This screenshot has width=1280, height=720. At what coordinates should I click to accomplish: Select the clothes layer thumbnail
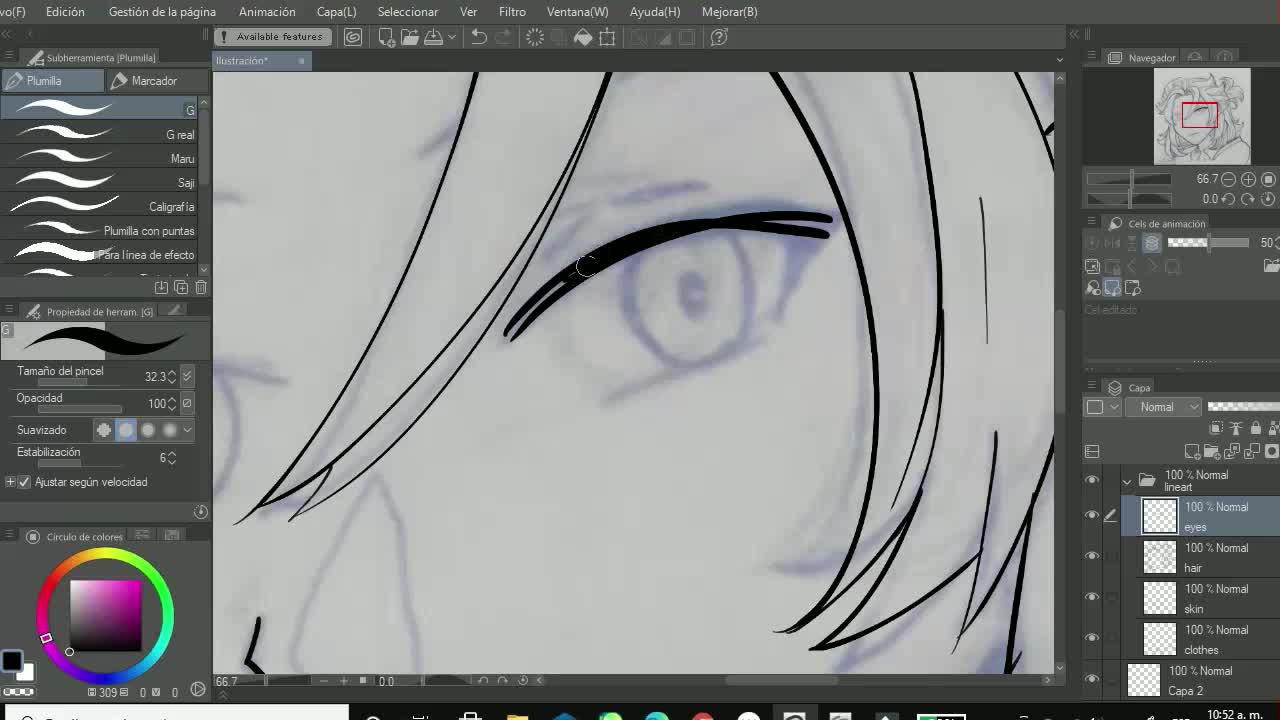tap(1160, 639)
